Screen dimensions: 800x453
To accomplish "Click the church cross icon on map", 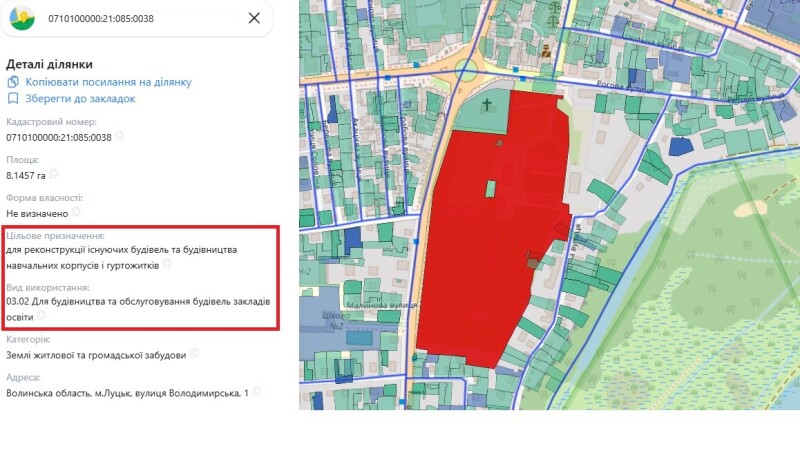I will coord(488,104).
